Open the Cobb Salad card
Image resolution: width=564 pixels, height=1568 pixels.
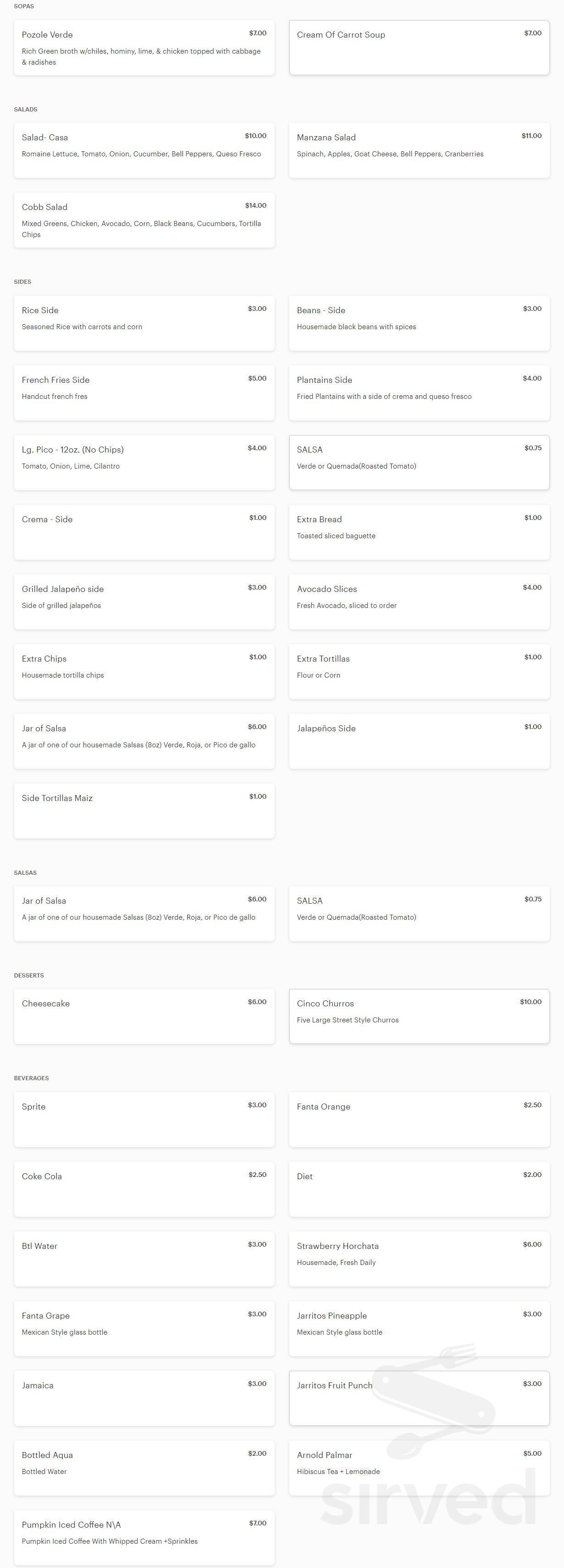pos(144,221)
